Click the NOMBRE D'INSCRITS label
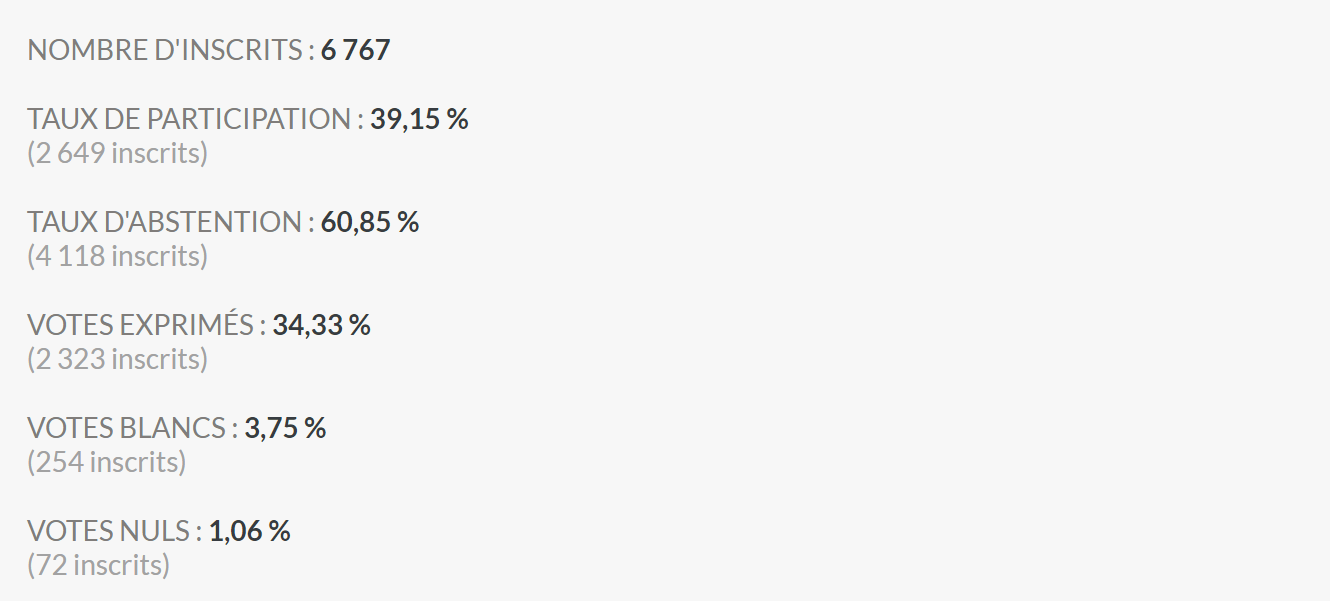The height and width of the screenshot is (601, 1330). (165, 50)
